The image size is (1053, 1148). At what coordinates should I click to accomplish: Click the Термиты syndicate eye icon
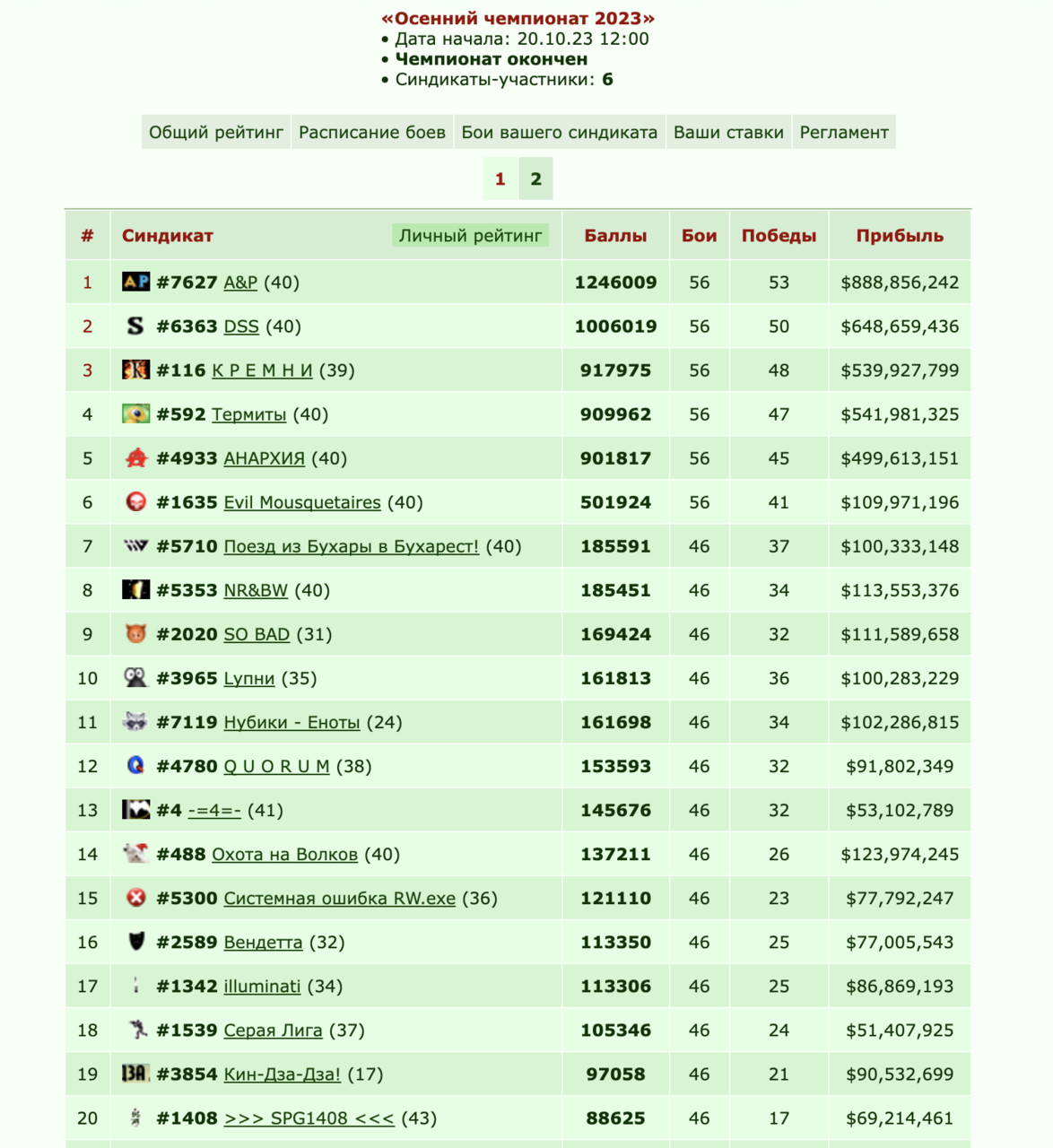(x=135, y=413)
